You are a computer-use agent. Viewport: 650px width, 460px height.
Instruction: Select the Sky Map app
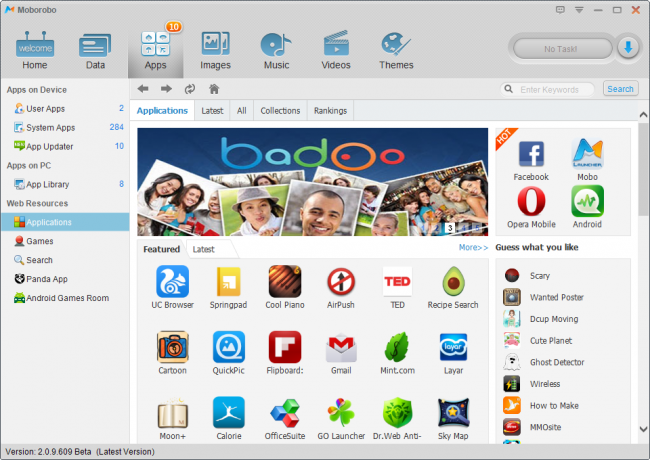(453, 418)
